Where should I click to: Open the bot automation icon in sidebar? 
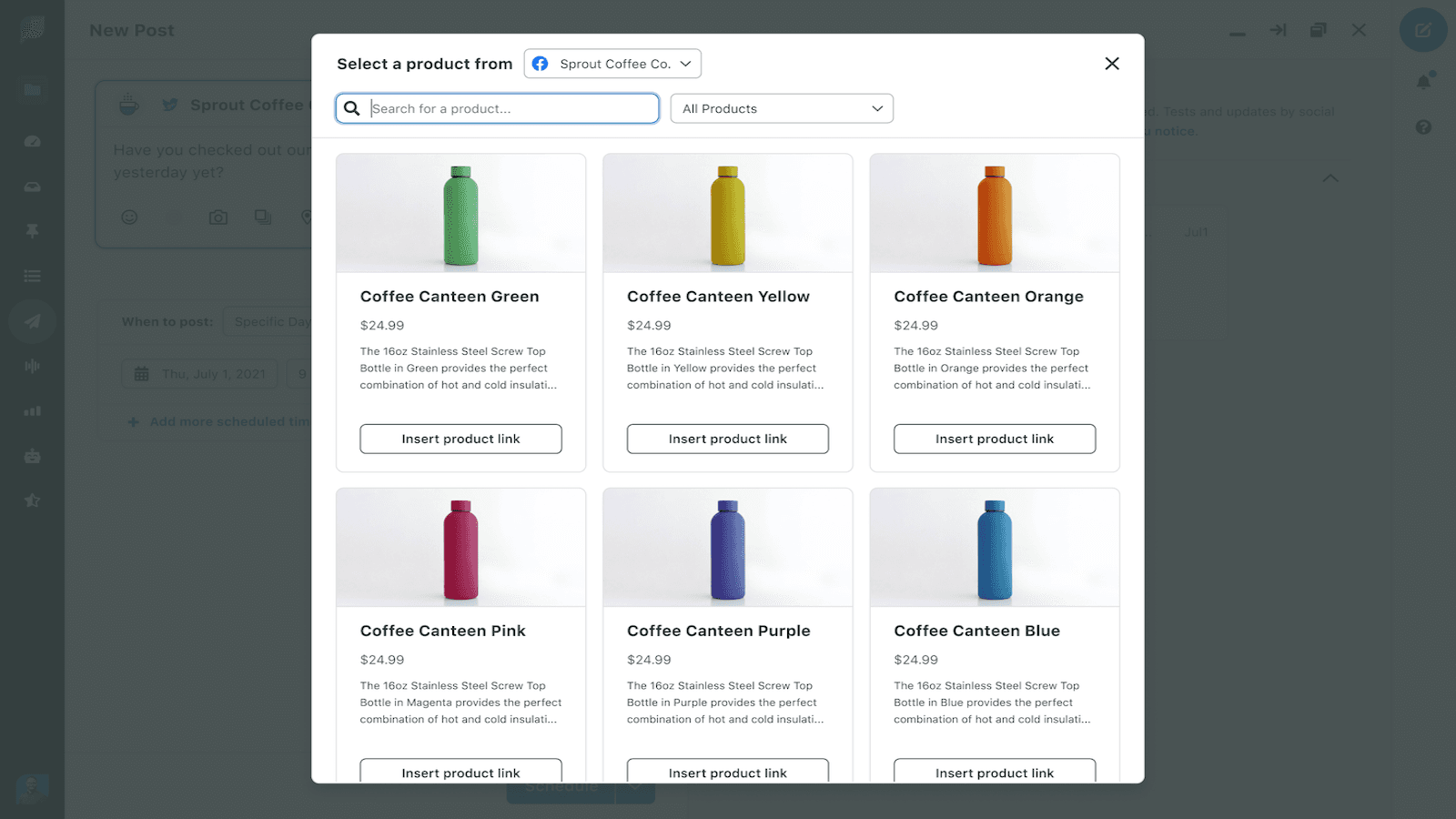[x=32, y=455]
